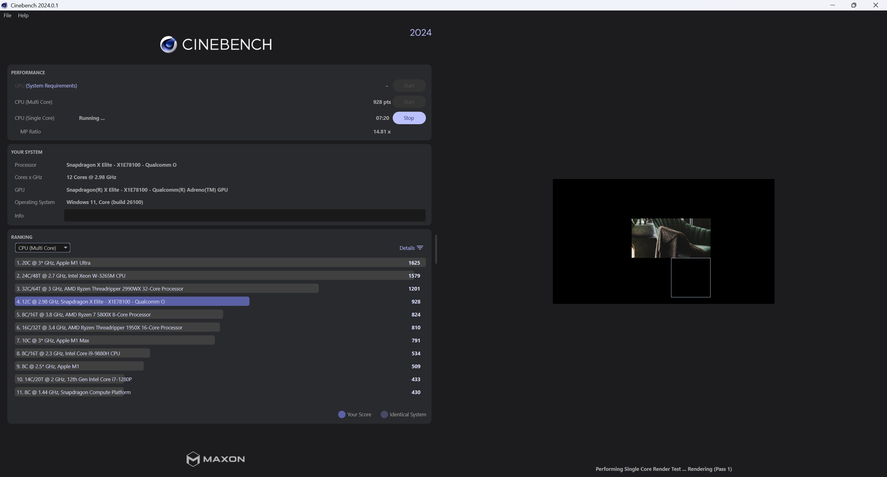Click the rendering status message text
This screenshot has width=887, height=477.
[x=664, y=469]
